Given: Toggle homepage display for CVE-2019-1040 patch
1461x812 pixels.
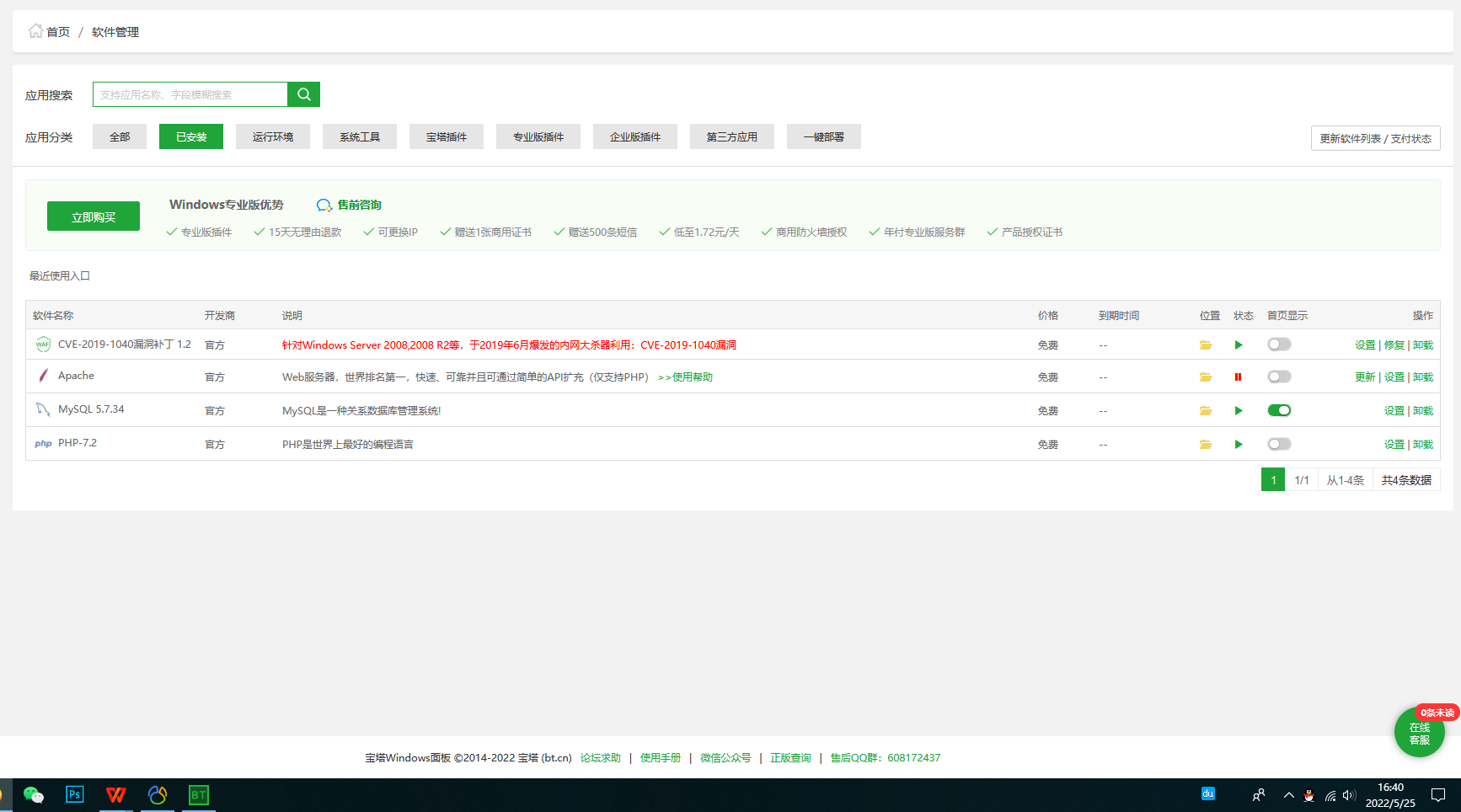Looking at the screenshot, I should click(1279, 345).
